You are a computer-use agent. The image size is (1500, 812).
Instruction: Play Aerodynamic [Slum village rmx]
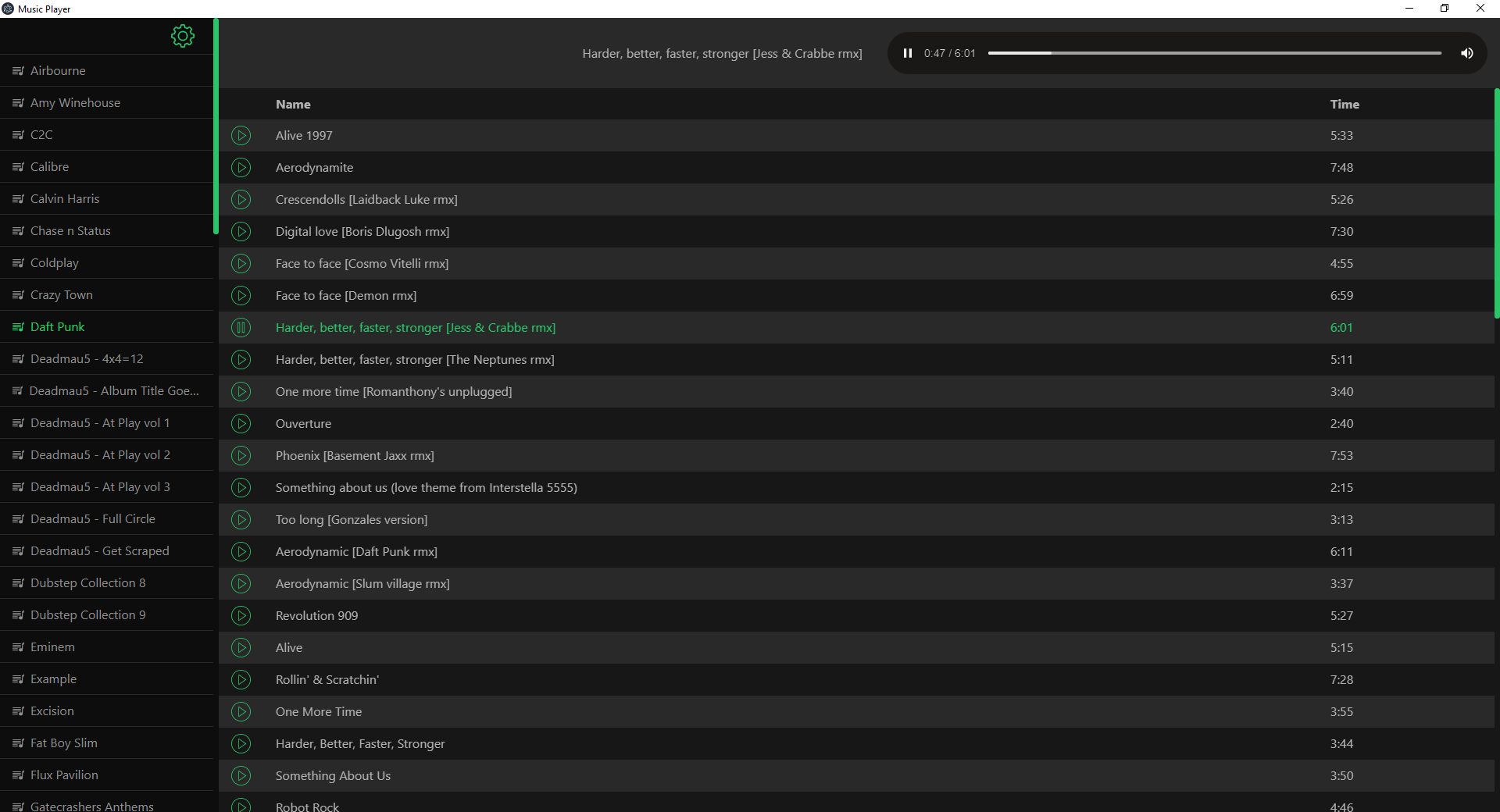point(241,584)
